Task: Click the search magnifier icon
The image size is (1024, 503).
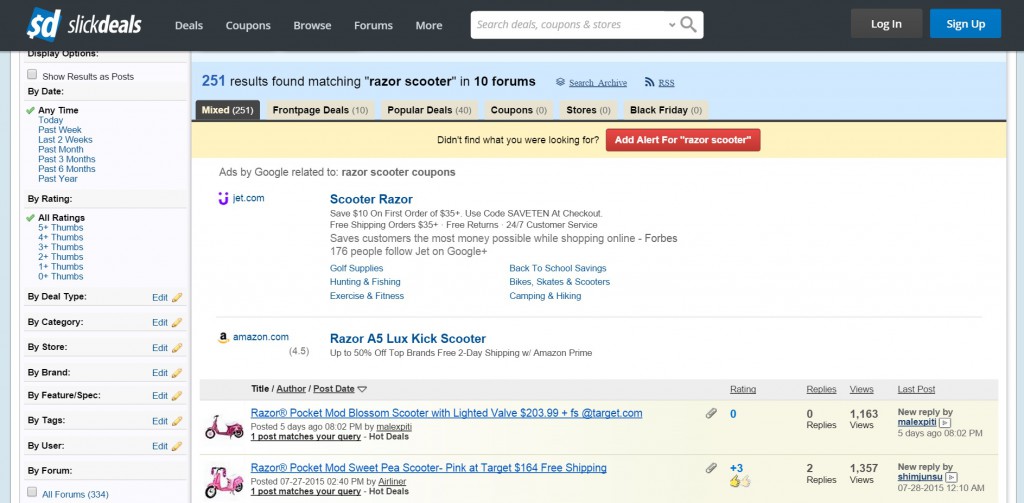Action: [x=688, y=25]
